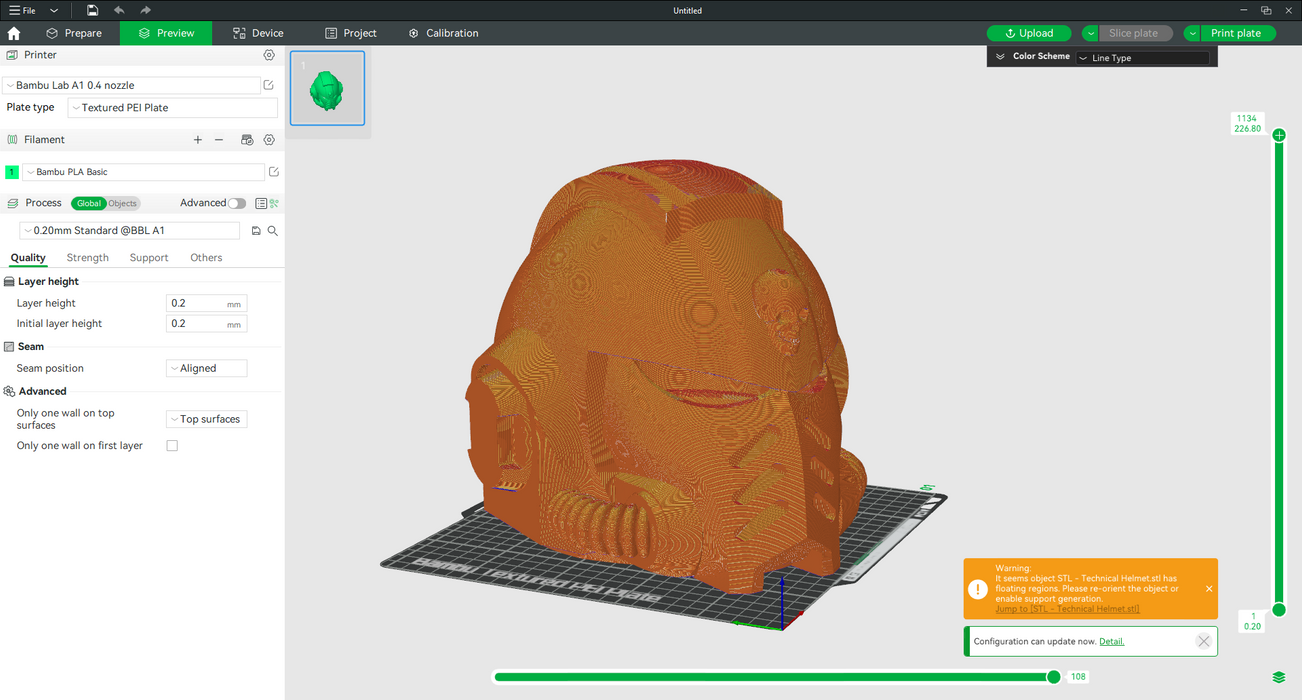
Task: Enable Only one wall on first layer
Action: 172,446
